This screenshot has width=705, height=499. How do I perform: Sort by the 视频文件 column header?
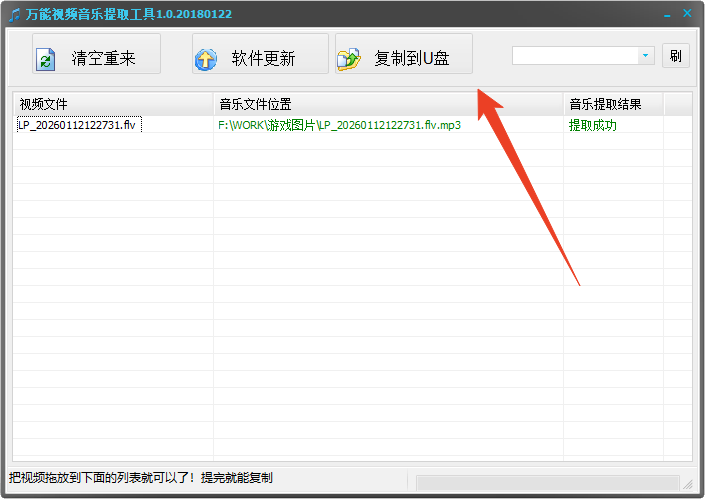coord(112,104)
